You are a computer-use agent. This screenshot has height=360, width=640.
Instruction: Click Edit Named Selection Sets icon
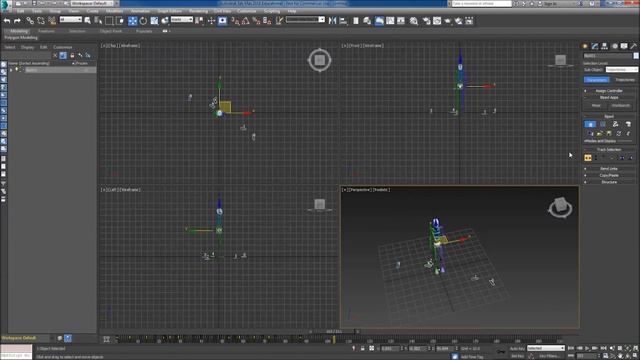pyautogui.click(x=279, y=21)
